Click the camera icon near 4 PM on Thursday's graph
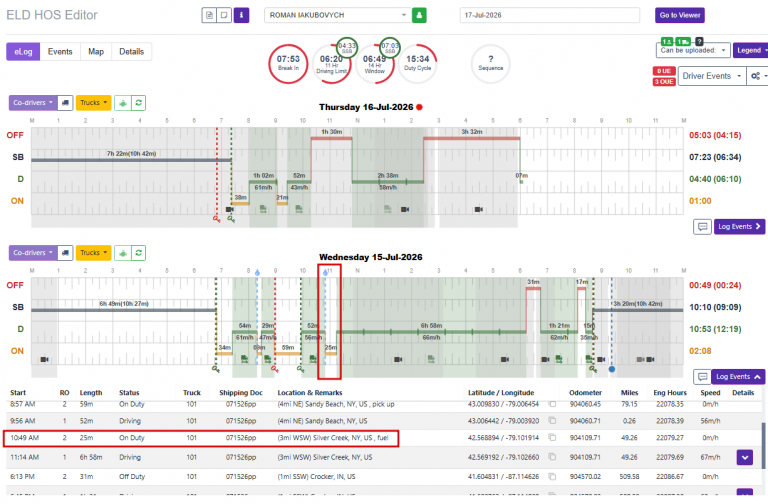The image size is (768, 504). (x=479, y=210)
